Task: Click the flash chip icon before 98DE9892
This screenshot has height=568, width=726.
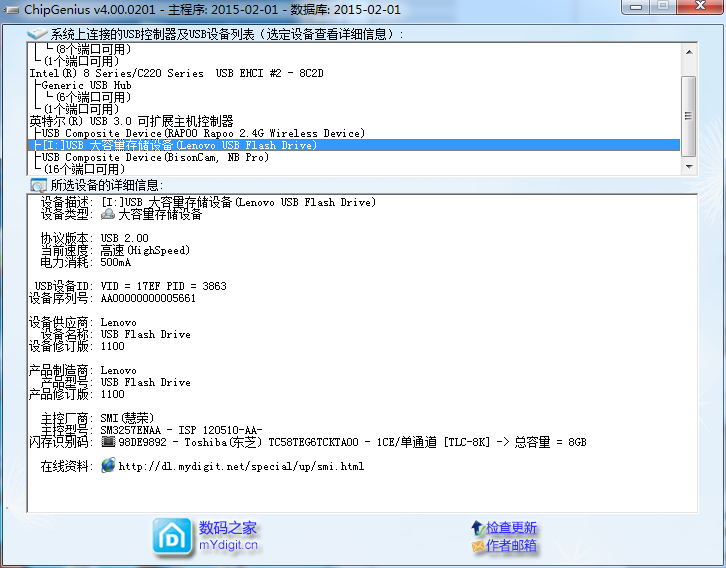Action: (108, 442)
